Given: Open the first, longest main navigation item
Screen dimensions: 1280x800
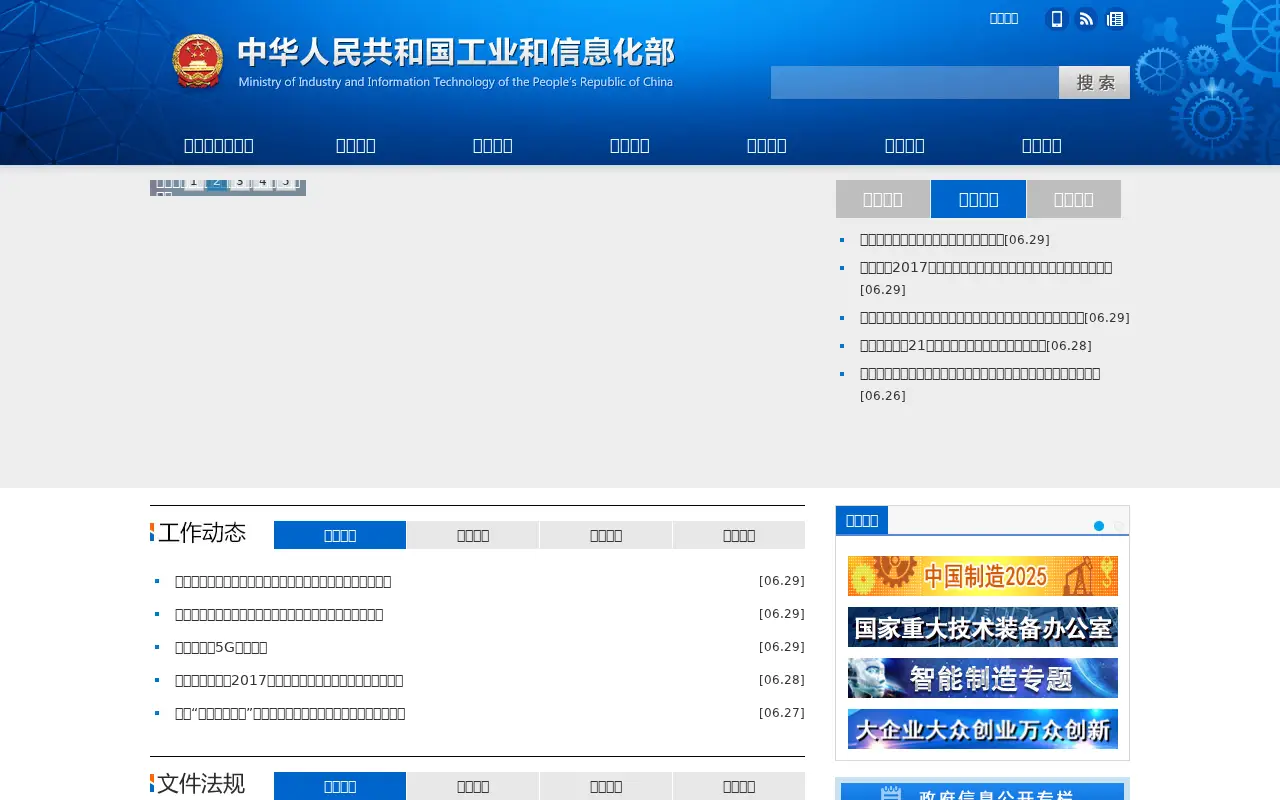Looking at the screenshot, I should (219, 145).
